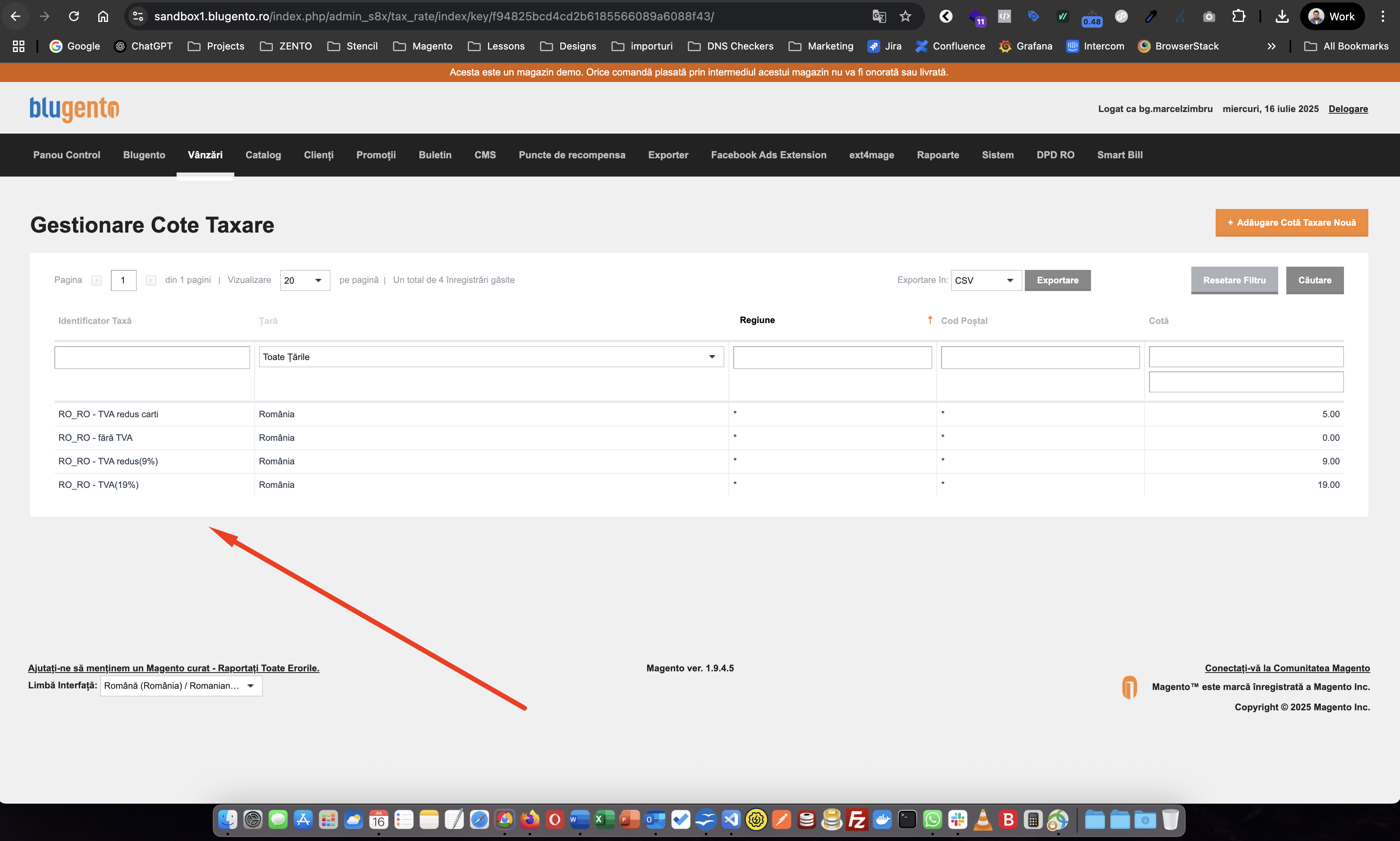Open the translate page icon in address bar
1400x841 pixels.
879,16
